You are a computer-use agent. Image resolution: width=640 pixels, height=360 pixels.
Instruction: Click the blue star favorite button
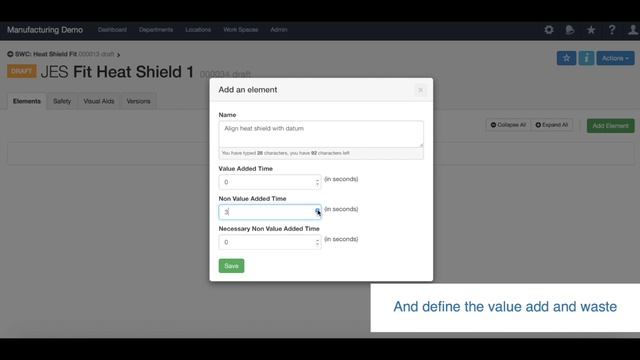(x=566, y=58)
